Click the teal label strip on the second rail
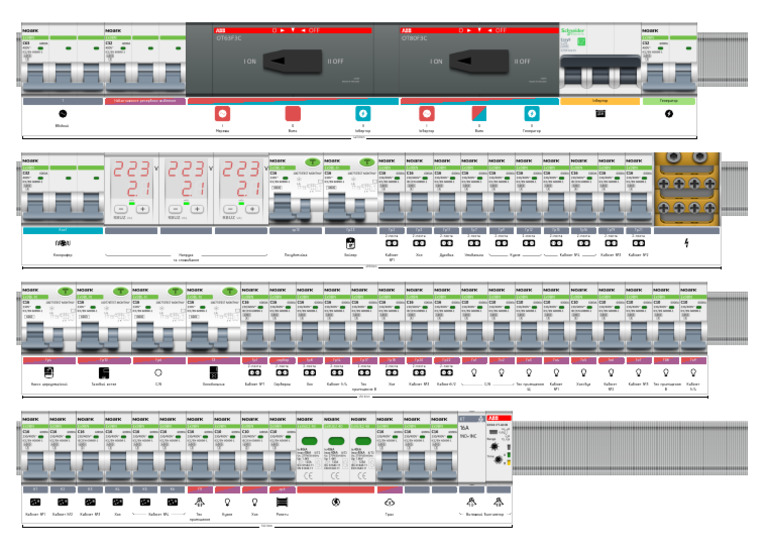The height and width of the screenshot is (550, 768). tap(63, 230)
